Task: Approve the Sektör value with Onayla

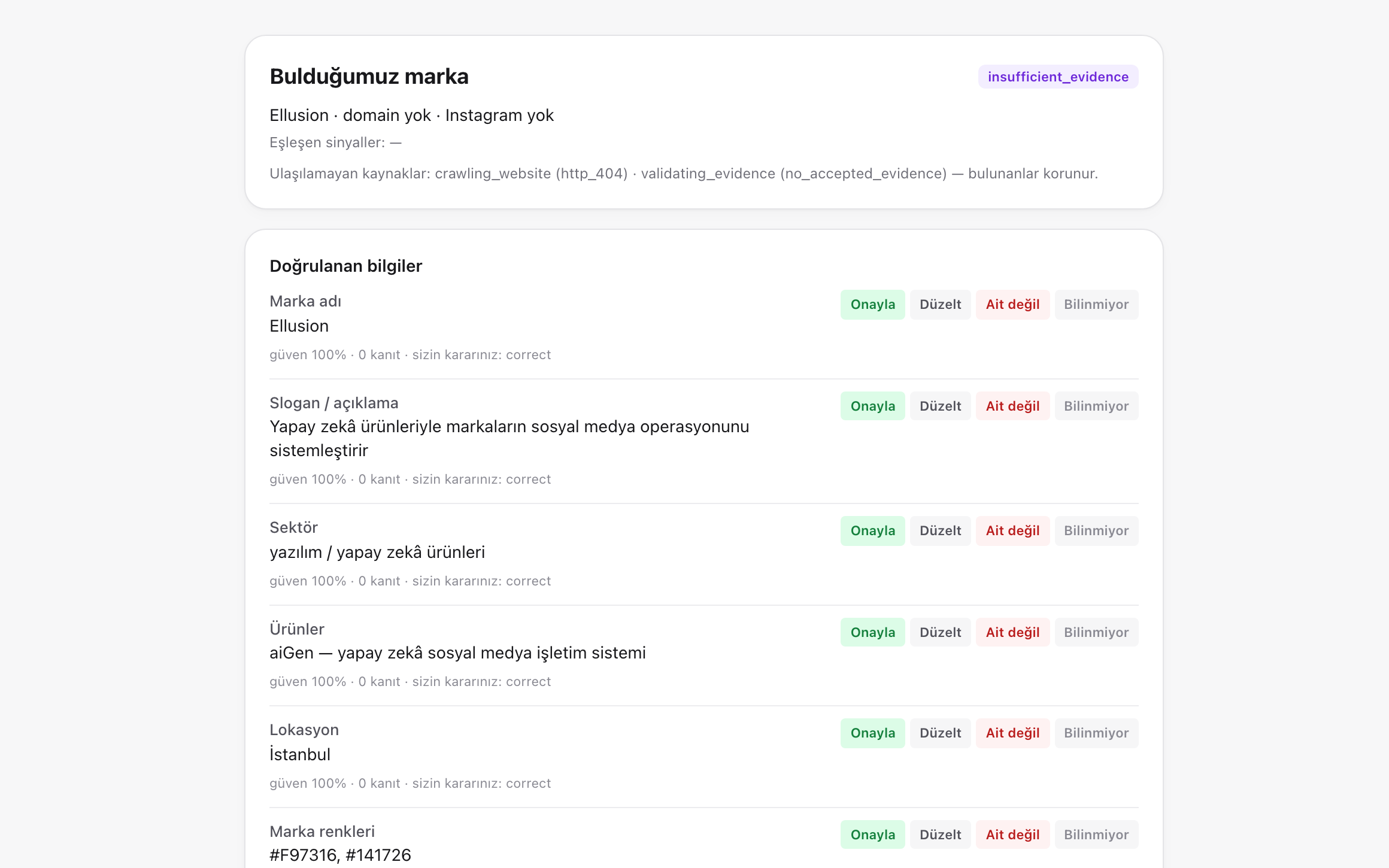Action: coord(872,531)
